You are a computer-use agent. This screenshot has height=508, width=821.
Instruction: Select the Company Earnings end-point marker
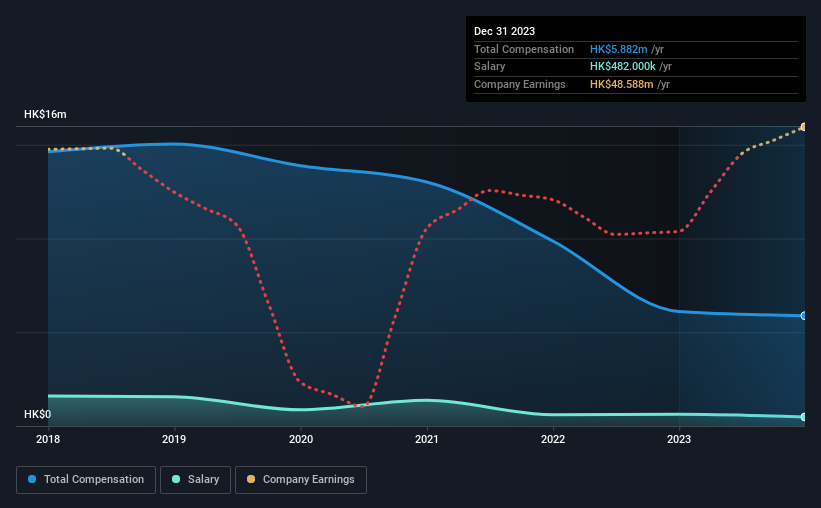(x=804, y=127)
